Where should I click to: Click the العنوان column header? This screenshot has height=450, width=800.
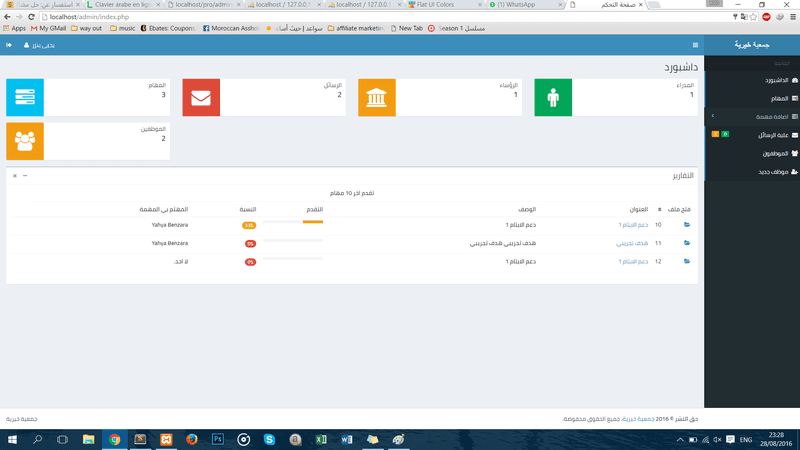pyautogui.click(x=639, y=209)
